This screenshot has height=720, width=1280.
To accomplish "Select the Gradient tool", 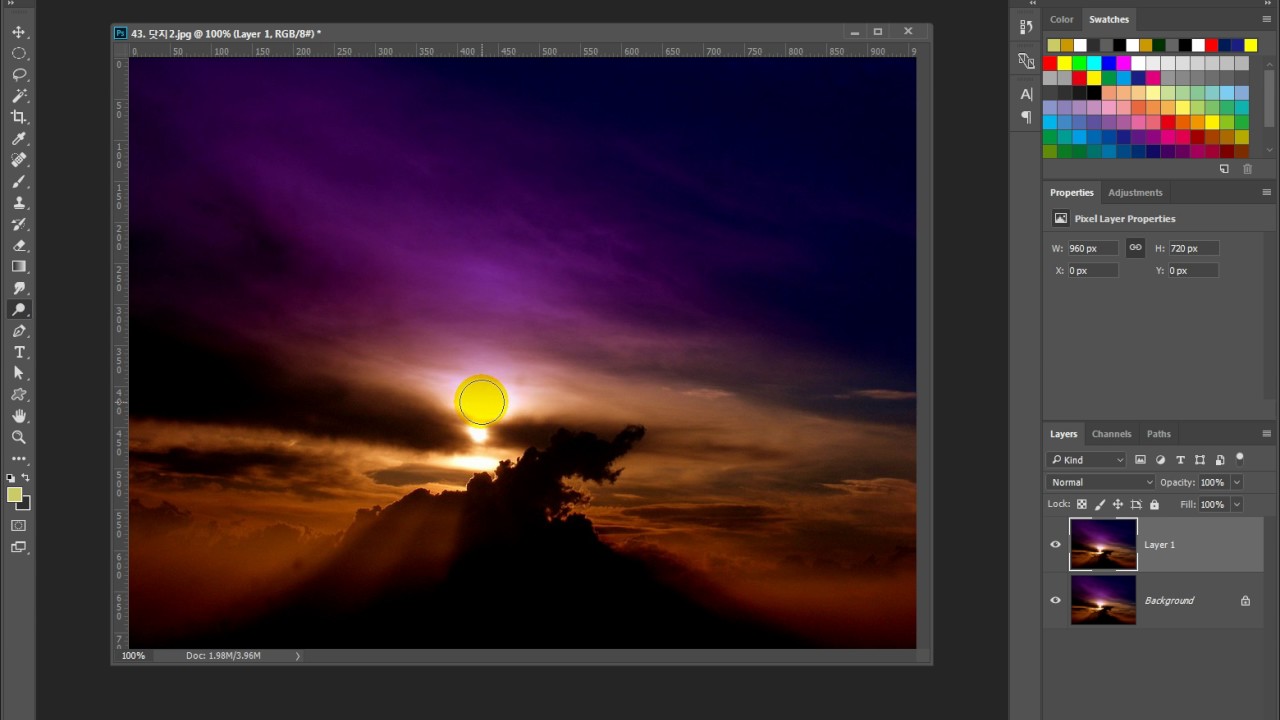I will pyautogui.click(x=19, y=267).
